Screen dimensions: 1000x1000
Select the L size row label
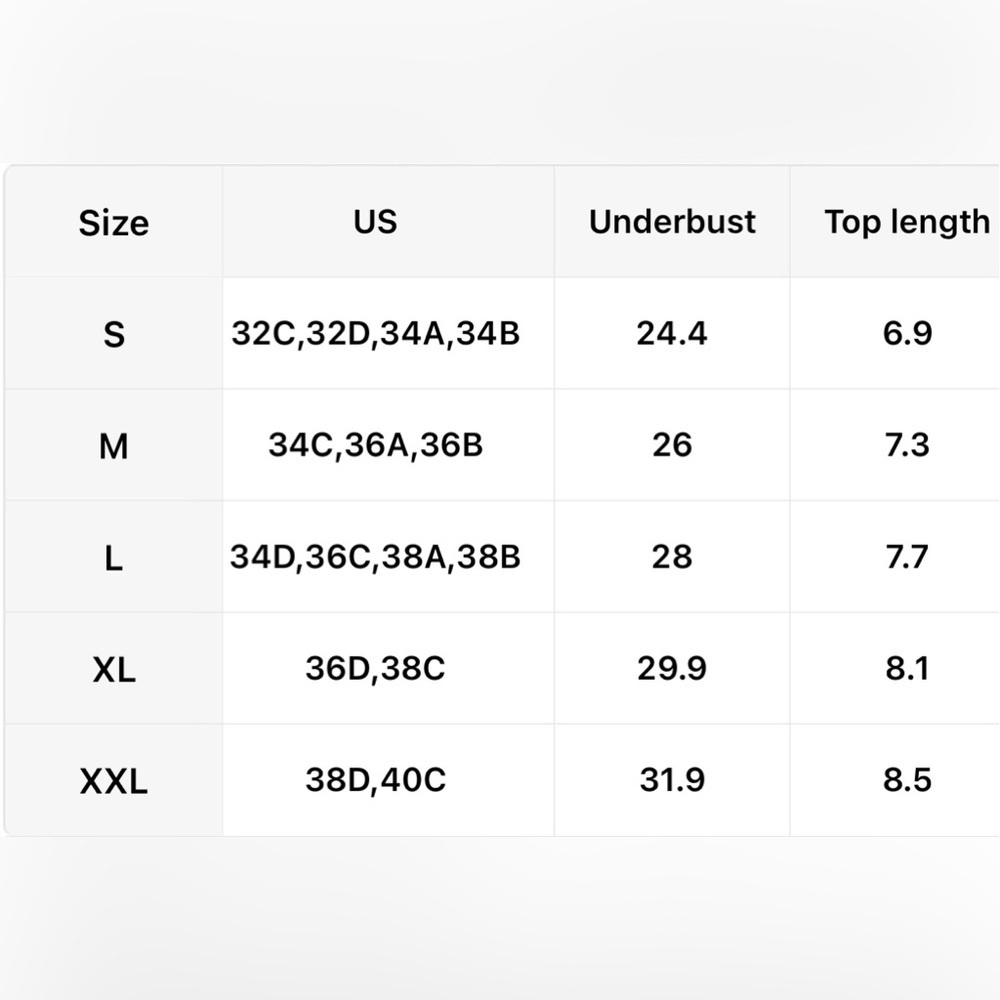click(114, 557)
